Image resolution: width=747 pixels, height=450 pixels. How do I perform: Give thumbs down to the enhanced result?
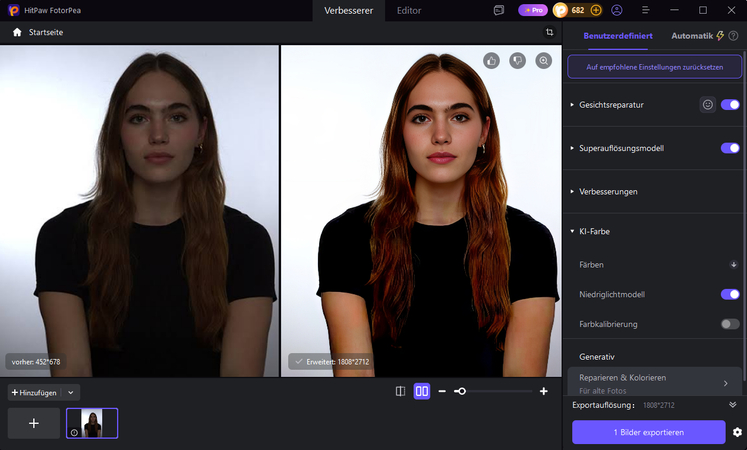(517, 60)
